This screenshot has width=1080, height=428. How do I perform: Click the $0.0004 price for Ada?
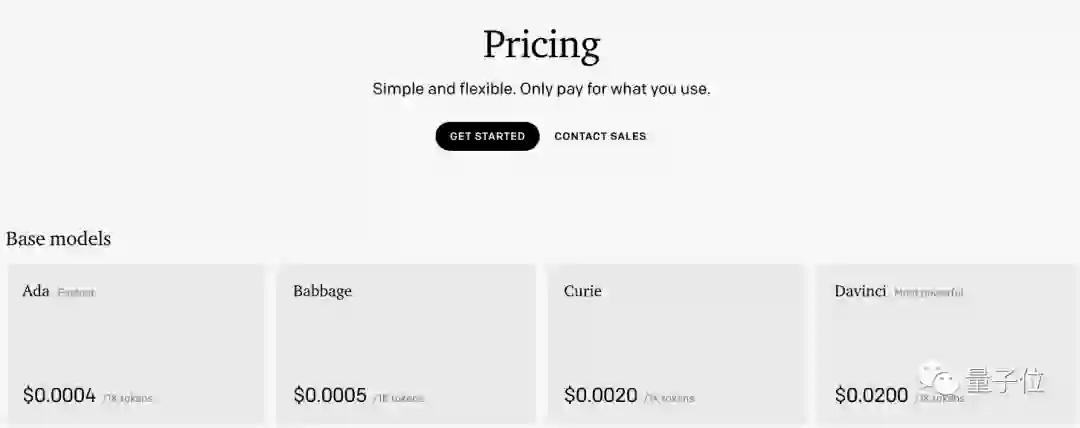[x=59, y=395]
